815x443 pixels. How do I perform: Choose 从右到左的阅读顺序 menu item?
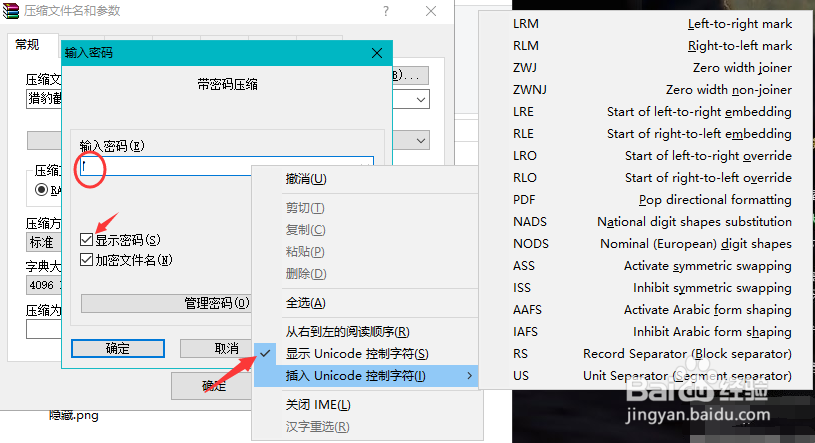pos(367,332)
